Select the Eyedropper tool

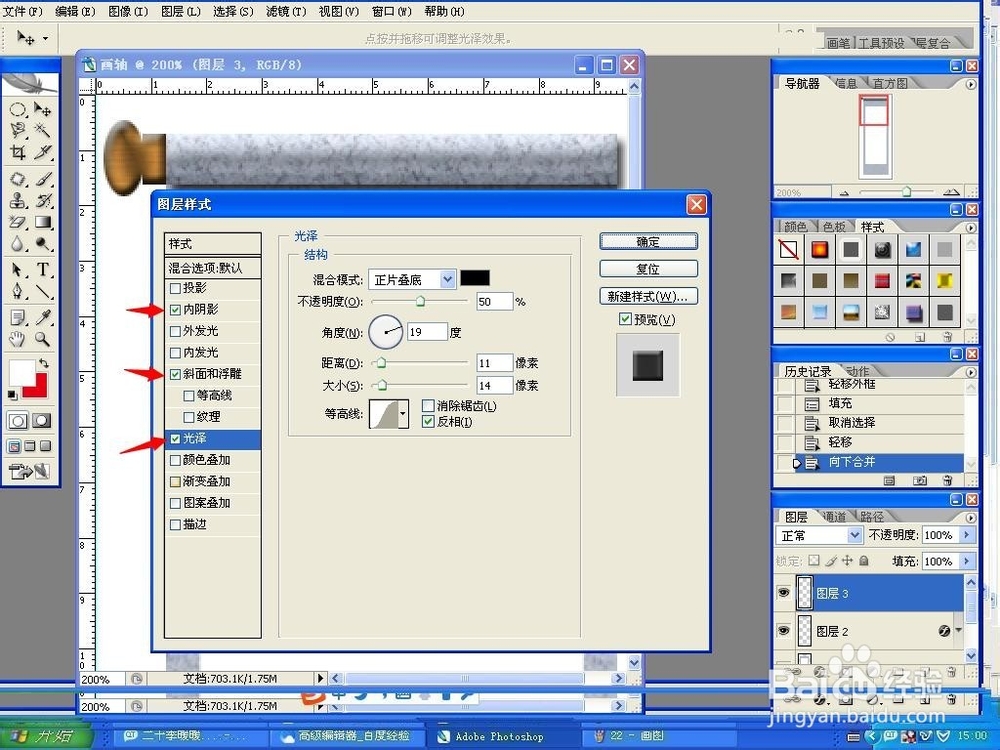point(42,318)
